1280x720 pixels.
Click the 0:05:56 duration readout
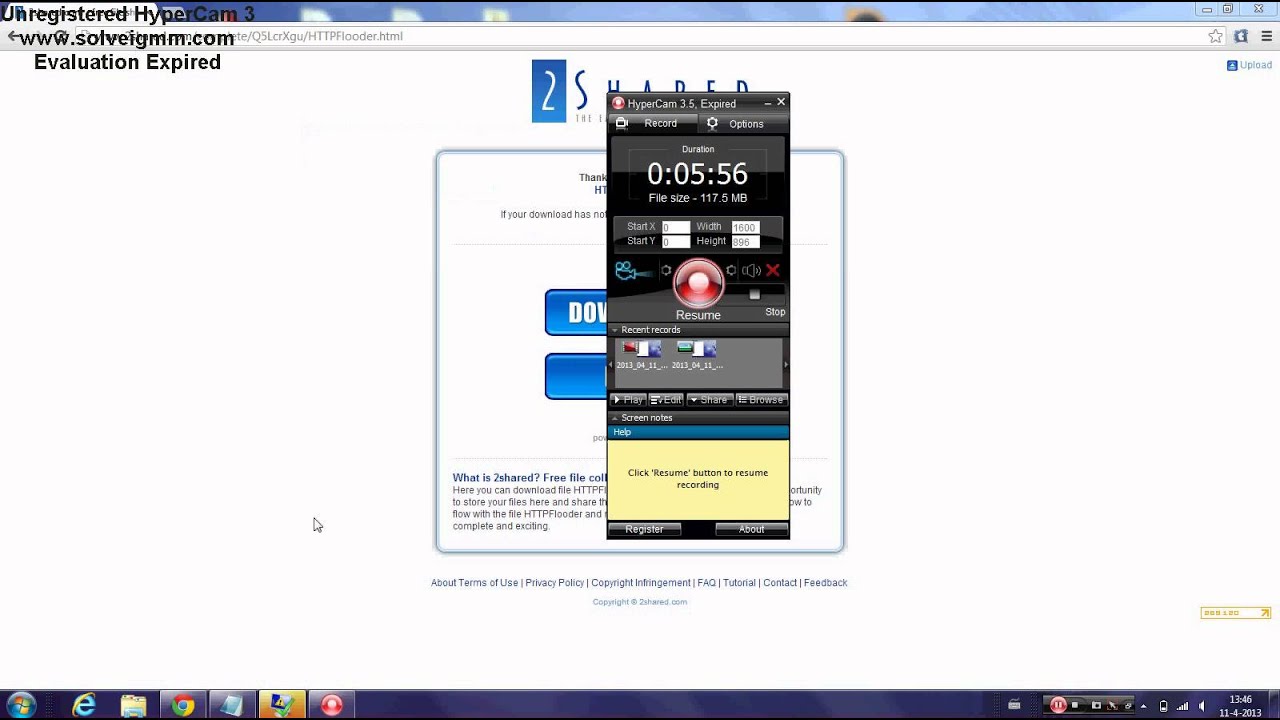[697, 174]
